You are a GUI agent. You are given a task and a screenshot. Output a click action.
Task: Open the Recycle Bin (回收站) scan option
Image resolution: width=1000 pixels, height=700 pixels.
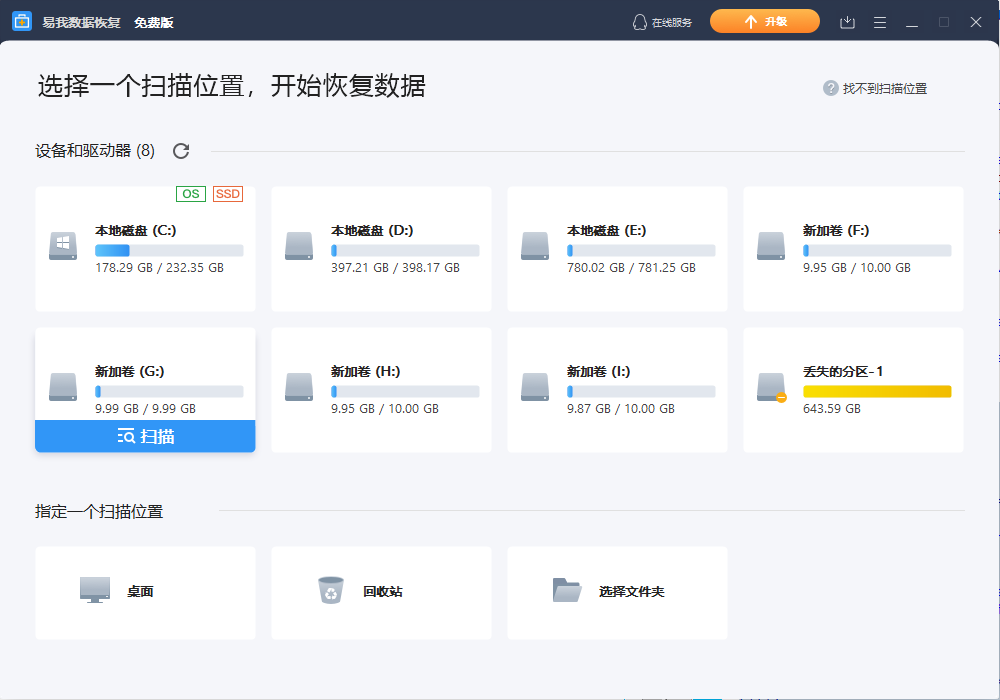381,592
